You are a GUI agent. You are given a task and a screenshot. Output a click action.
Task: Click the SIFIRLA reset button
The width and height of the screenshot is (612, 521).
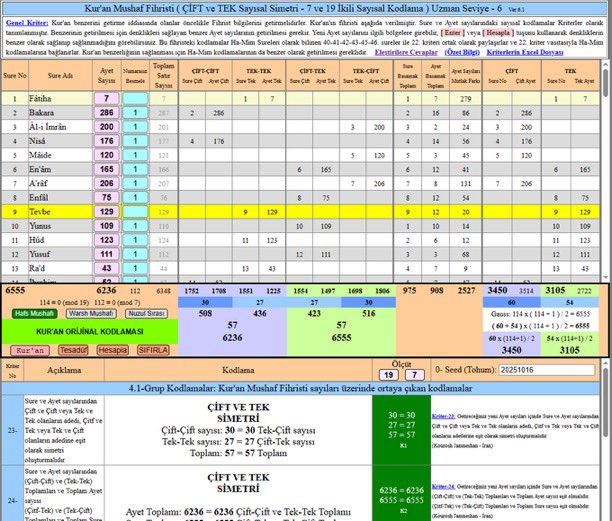tap(153, 350)
